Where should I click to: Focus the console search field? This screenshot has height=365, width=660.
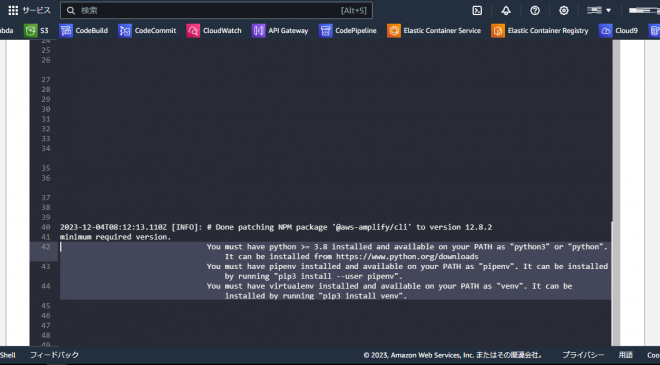216,11
